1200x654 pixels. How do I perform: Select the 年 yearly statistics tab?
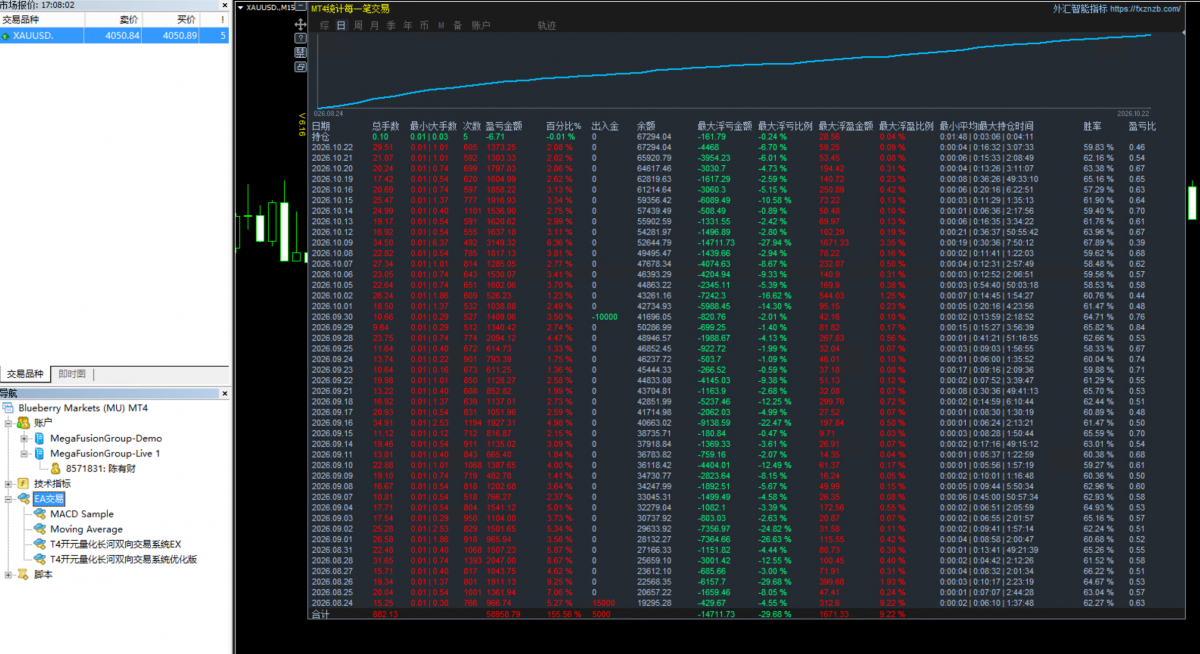point(408,25)
